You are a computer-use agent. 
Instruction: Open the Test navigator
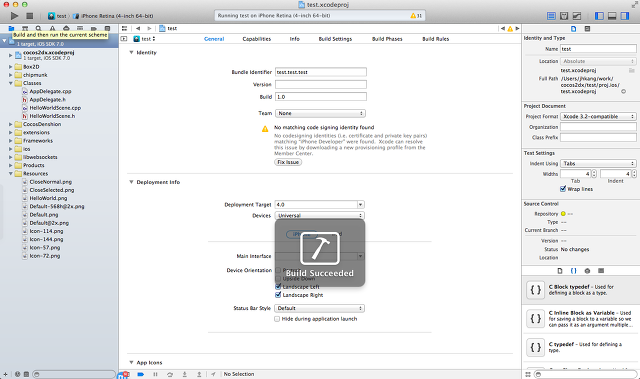[66, 29]
